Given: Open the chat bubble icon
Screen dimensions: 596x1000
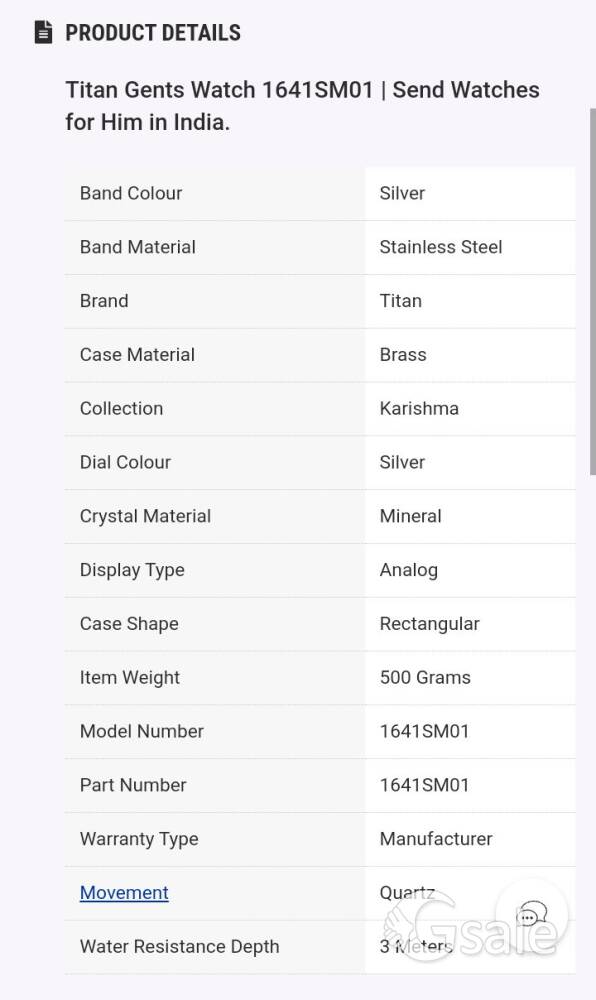Looking at the screenshot, I should click(x=532, y=916).
